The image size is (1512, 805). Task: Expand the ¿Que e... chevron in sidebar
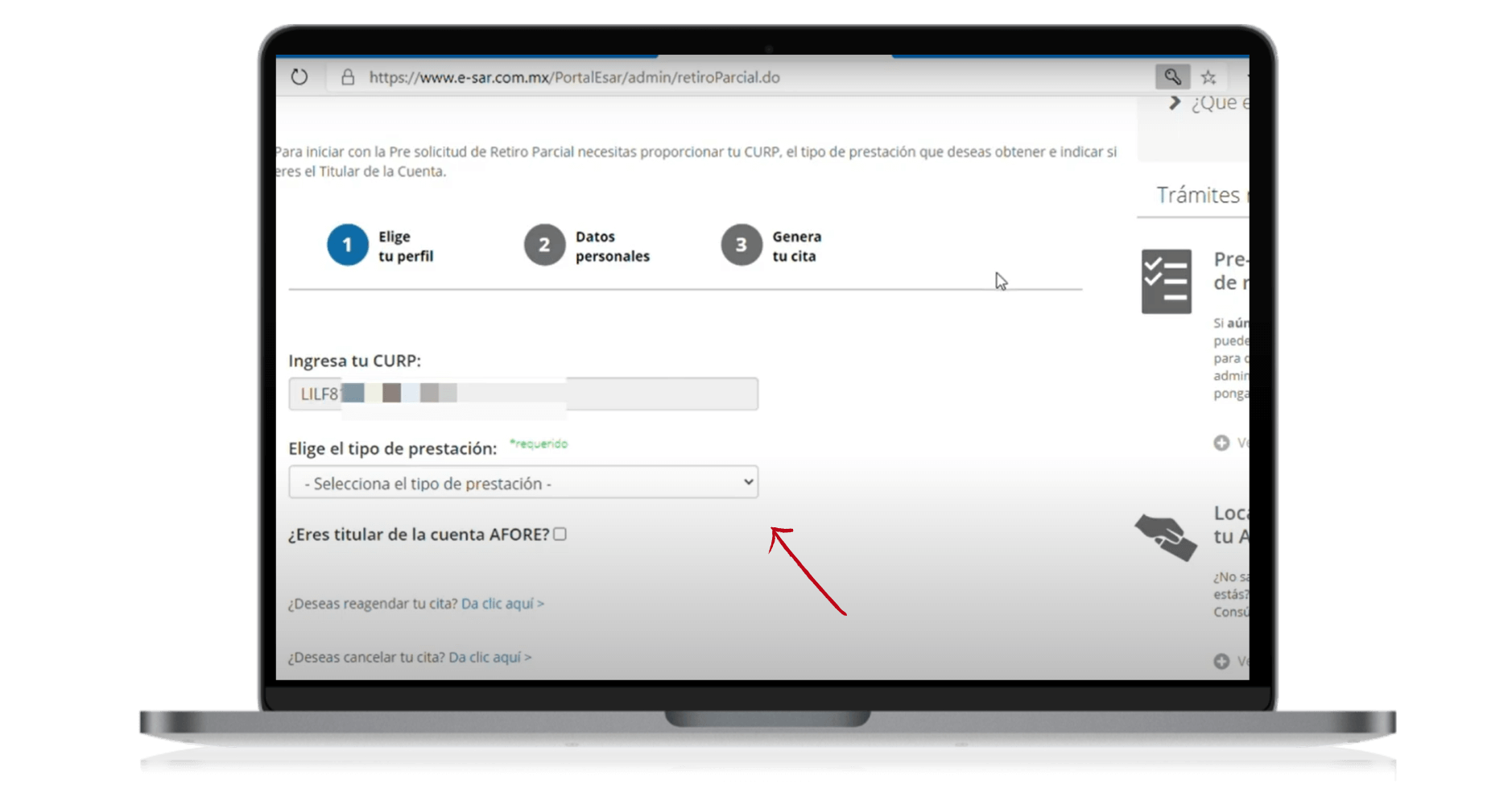[1174, 101]
